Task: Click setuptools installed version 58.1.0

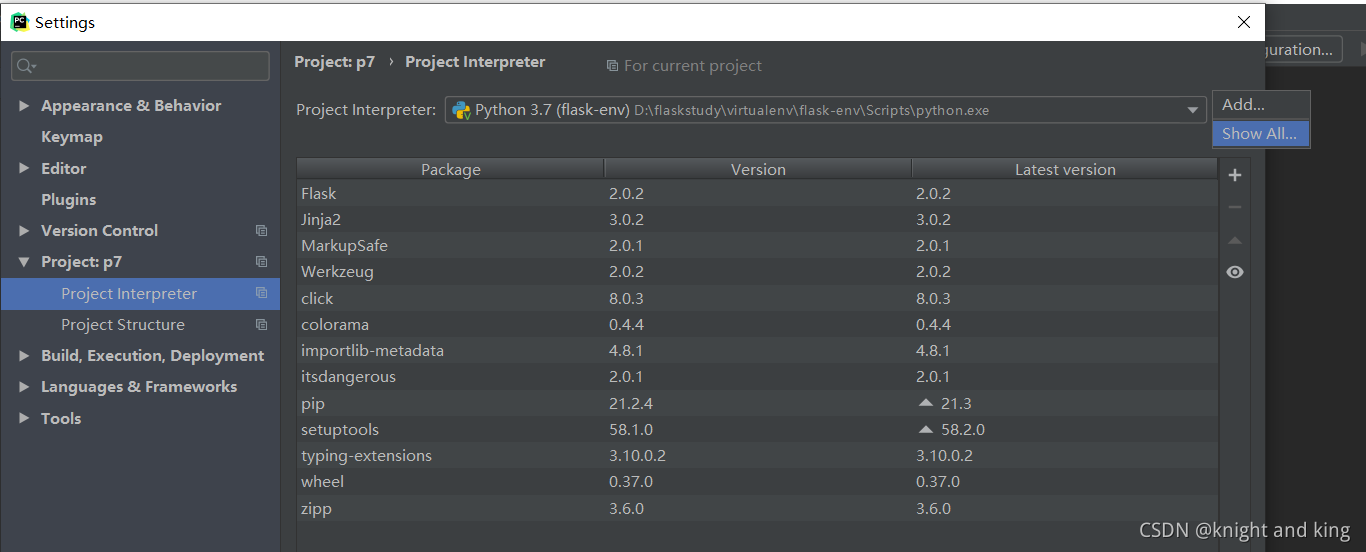Action: (631, 430)
